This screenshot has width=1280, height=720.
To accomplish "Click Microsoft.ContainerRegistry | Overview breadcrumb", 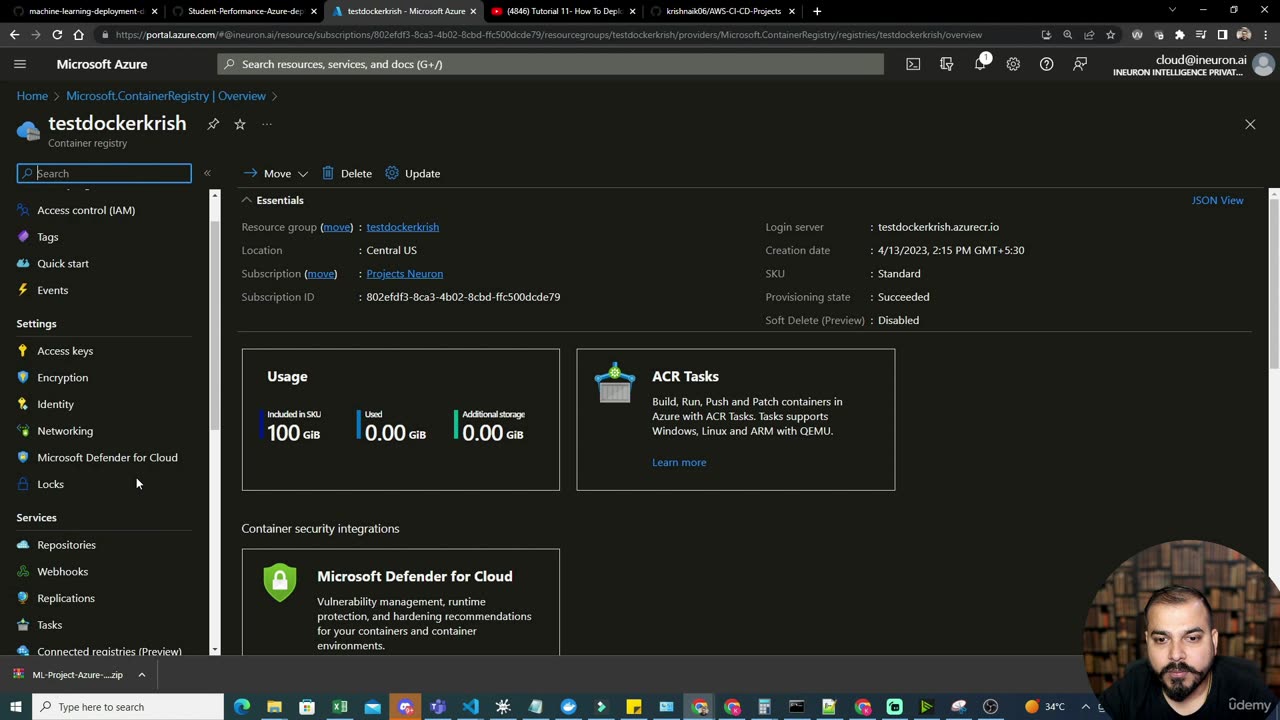I will click(x=166, y=96).
